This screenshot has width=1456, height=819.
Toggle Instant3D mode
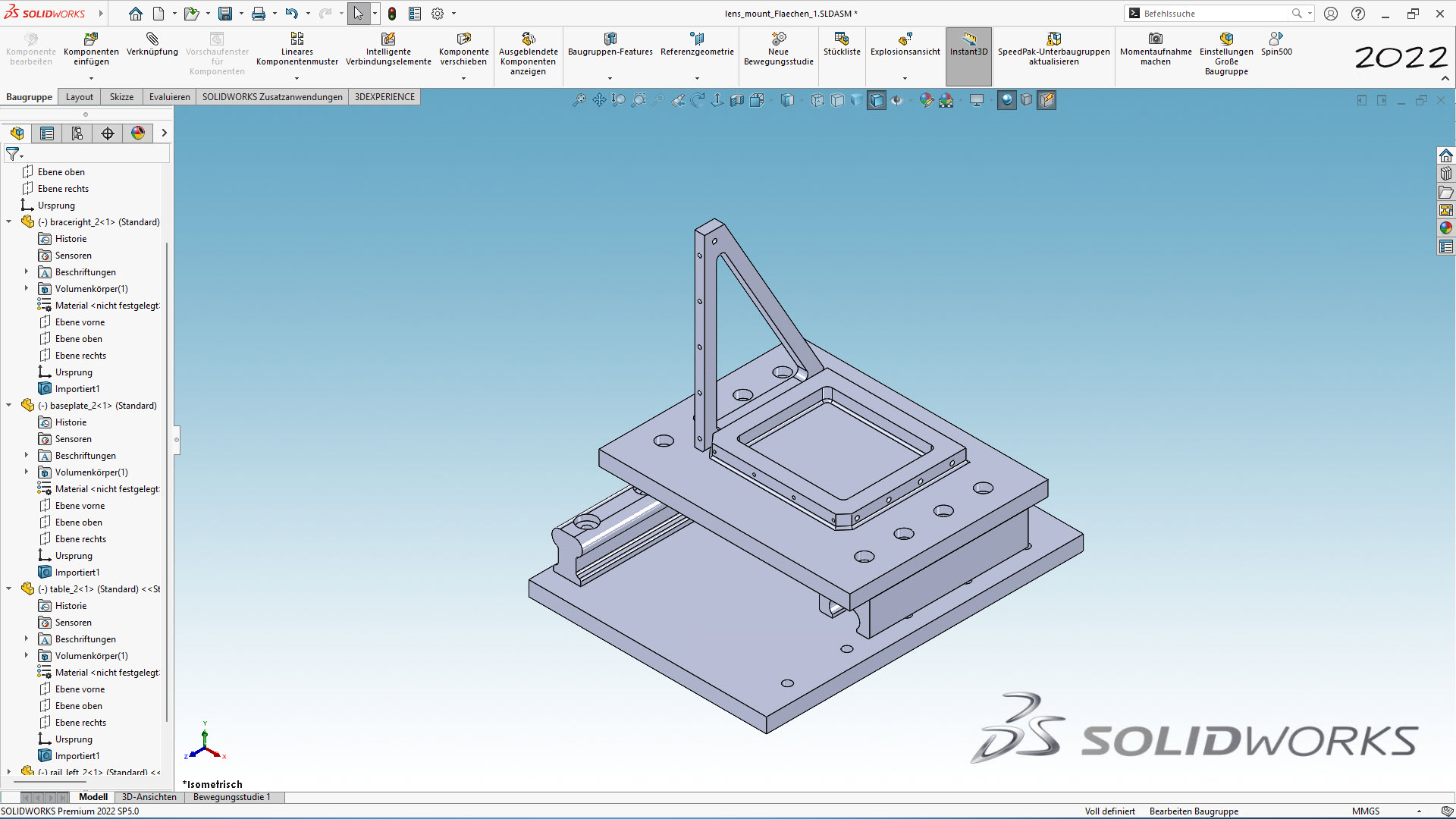(968, 56)
